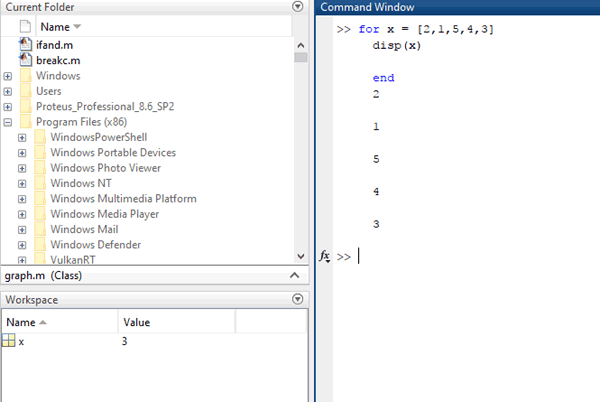The height and width of the screenshot is (402, 600).
Task: Click the ifand.m MATLAB file icon
Action: coord(26,44)
